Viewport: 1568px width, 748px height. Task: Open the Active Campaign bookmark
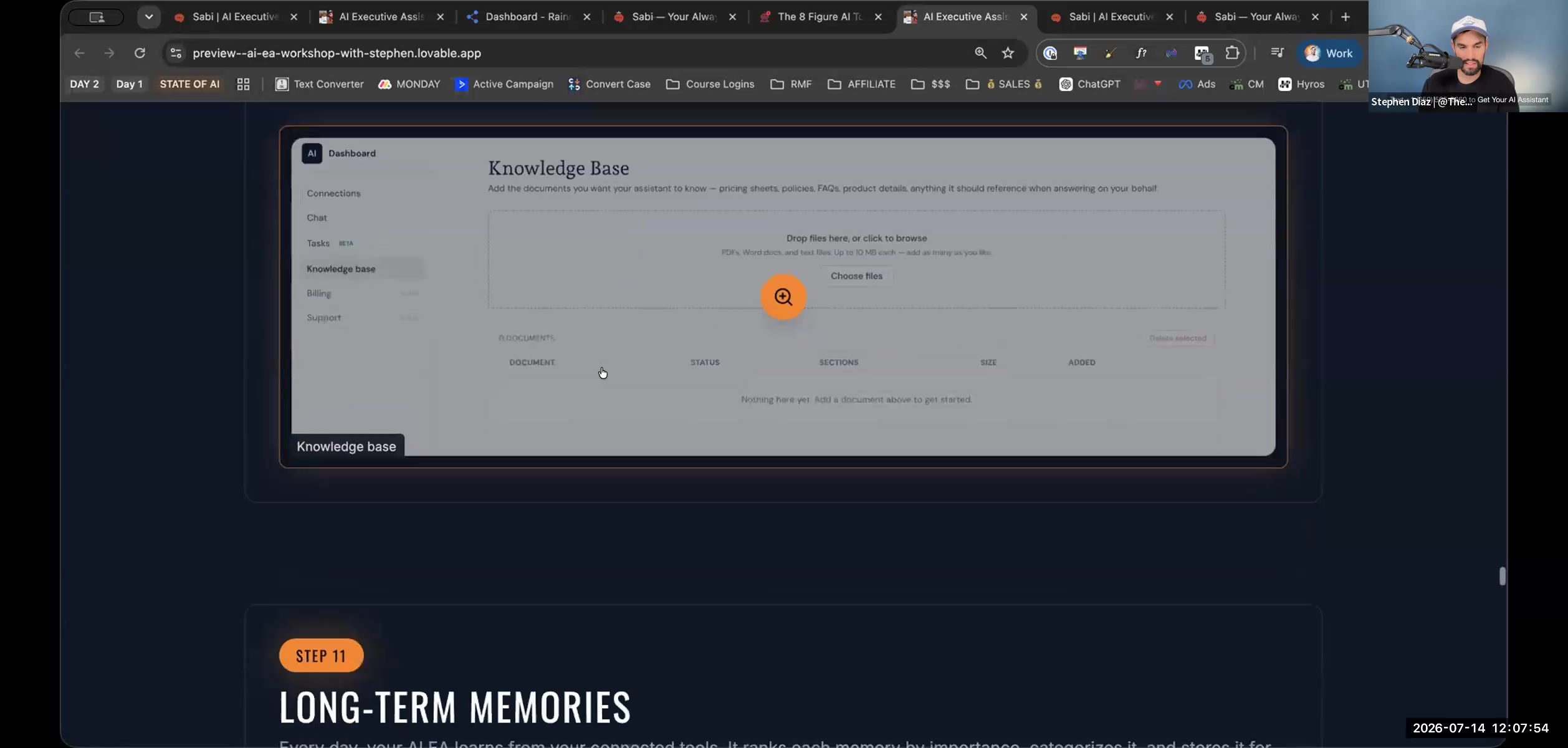tap(504, 84)
